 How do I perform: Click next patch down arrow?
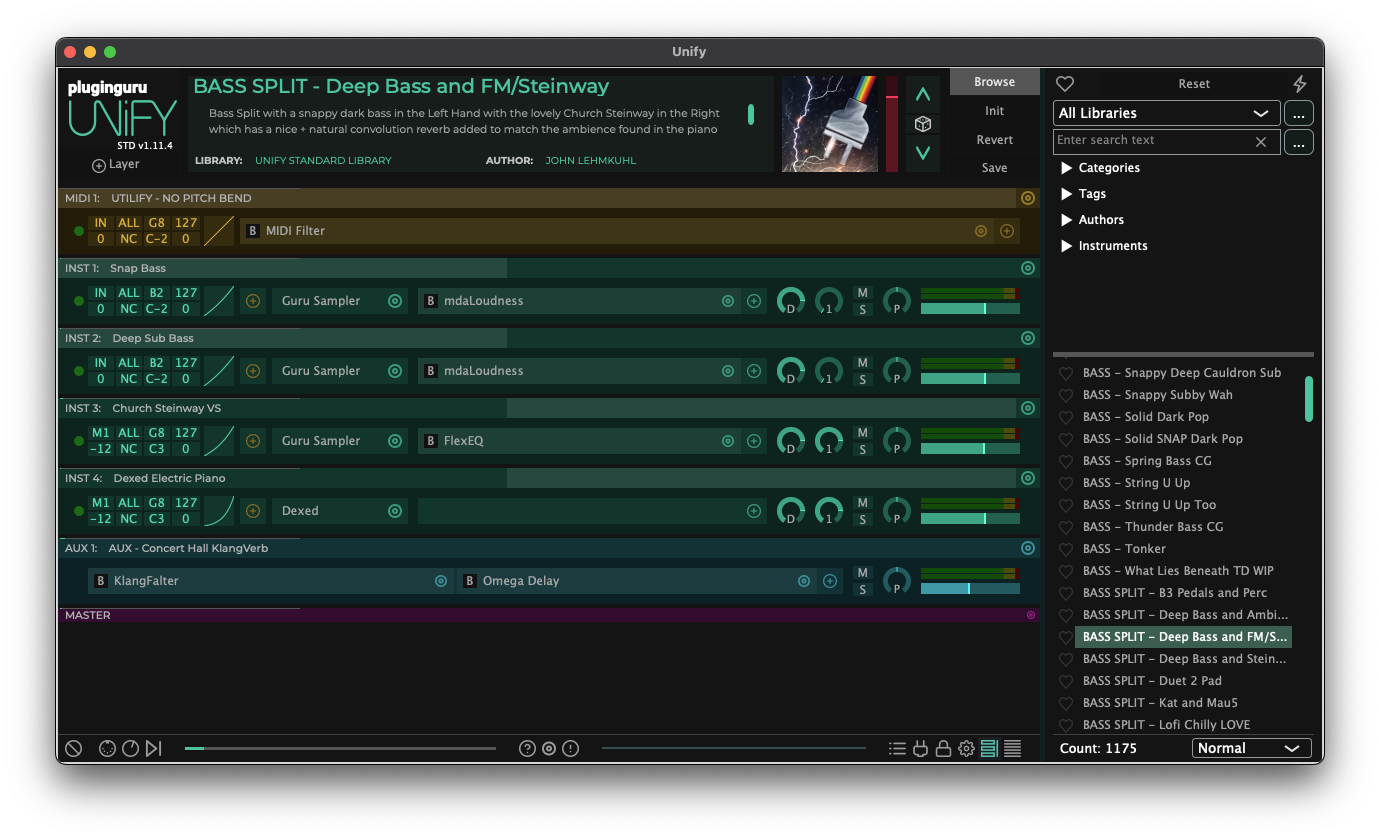[x=923, y=153]
